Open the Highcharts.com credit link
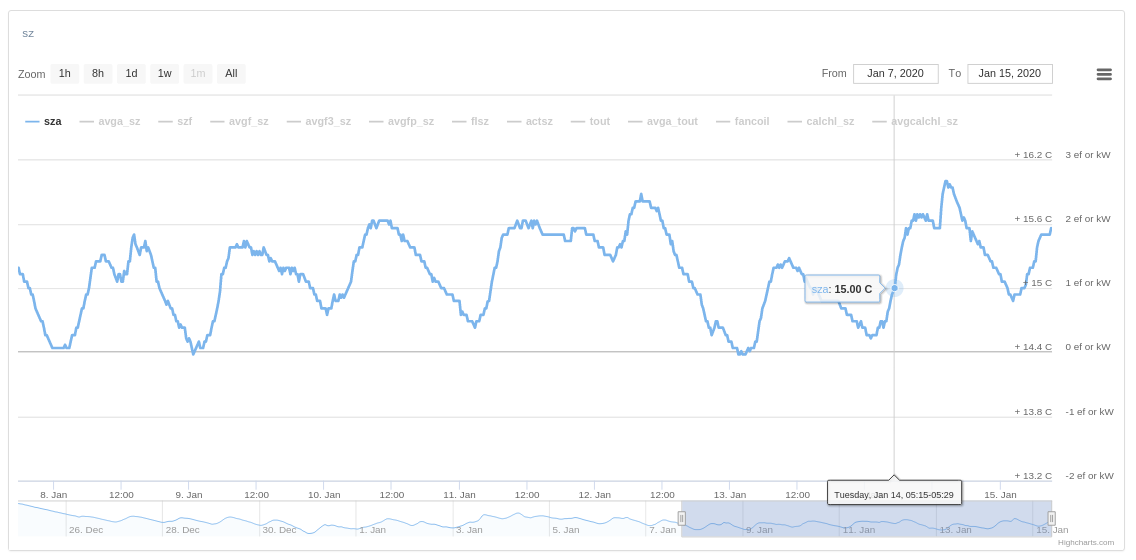This screenshot has width=1136, height=560. 1085,542
